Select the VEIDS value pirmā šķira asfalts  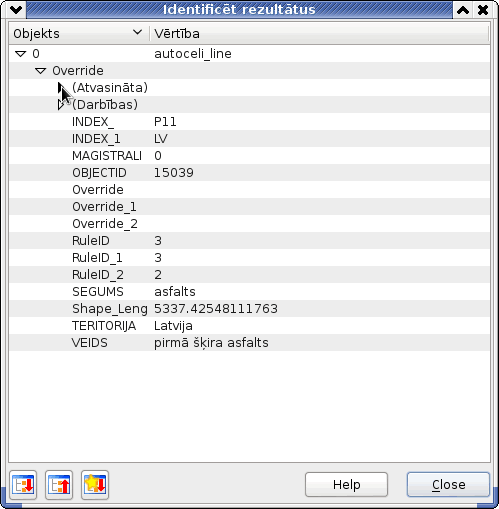211,343
